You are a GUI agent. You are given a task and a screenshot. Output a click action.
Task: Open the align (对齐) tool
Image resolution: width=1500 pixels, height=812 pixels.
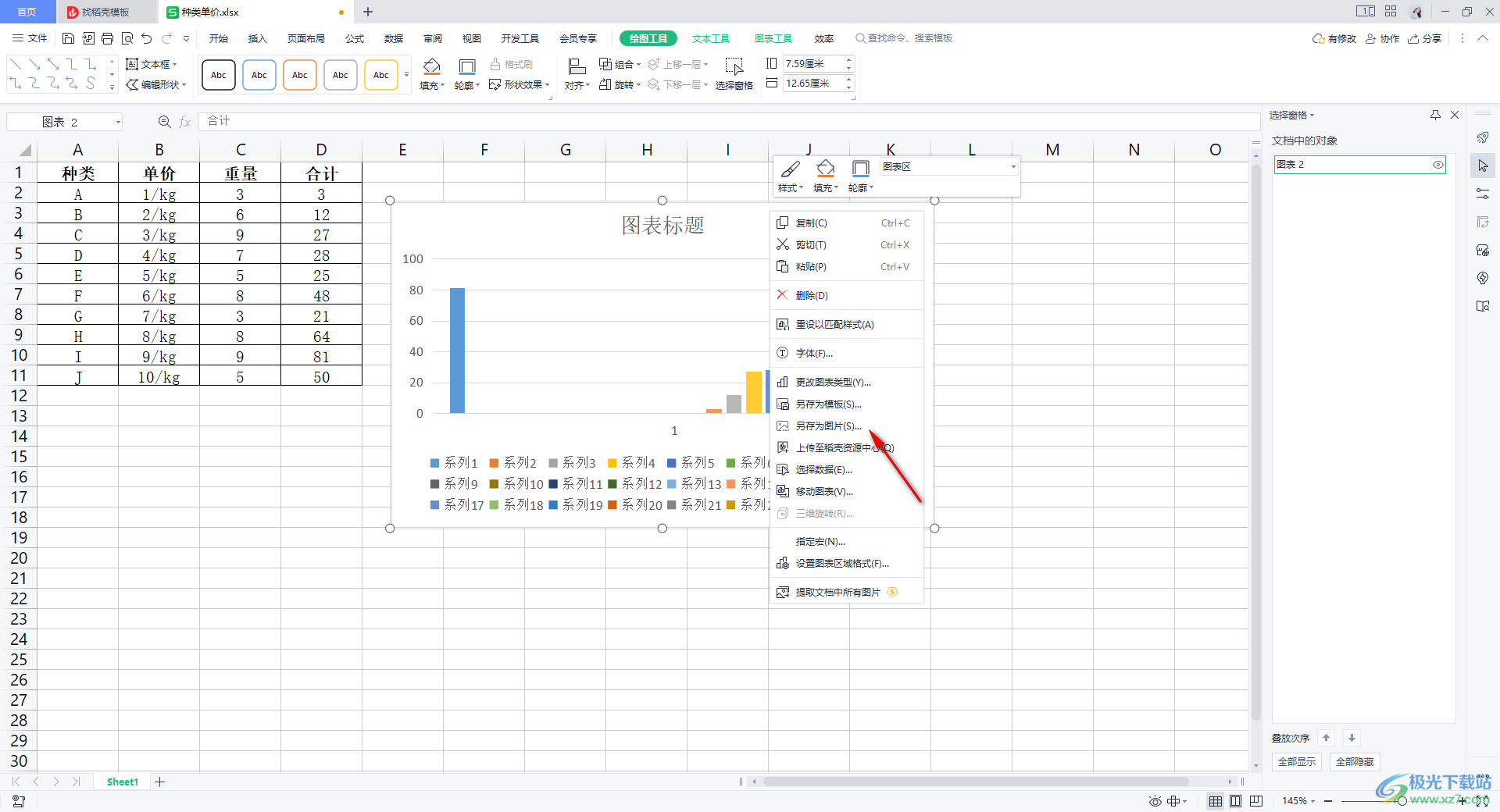[x=577, y=75]
